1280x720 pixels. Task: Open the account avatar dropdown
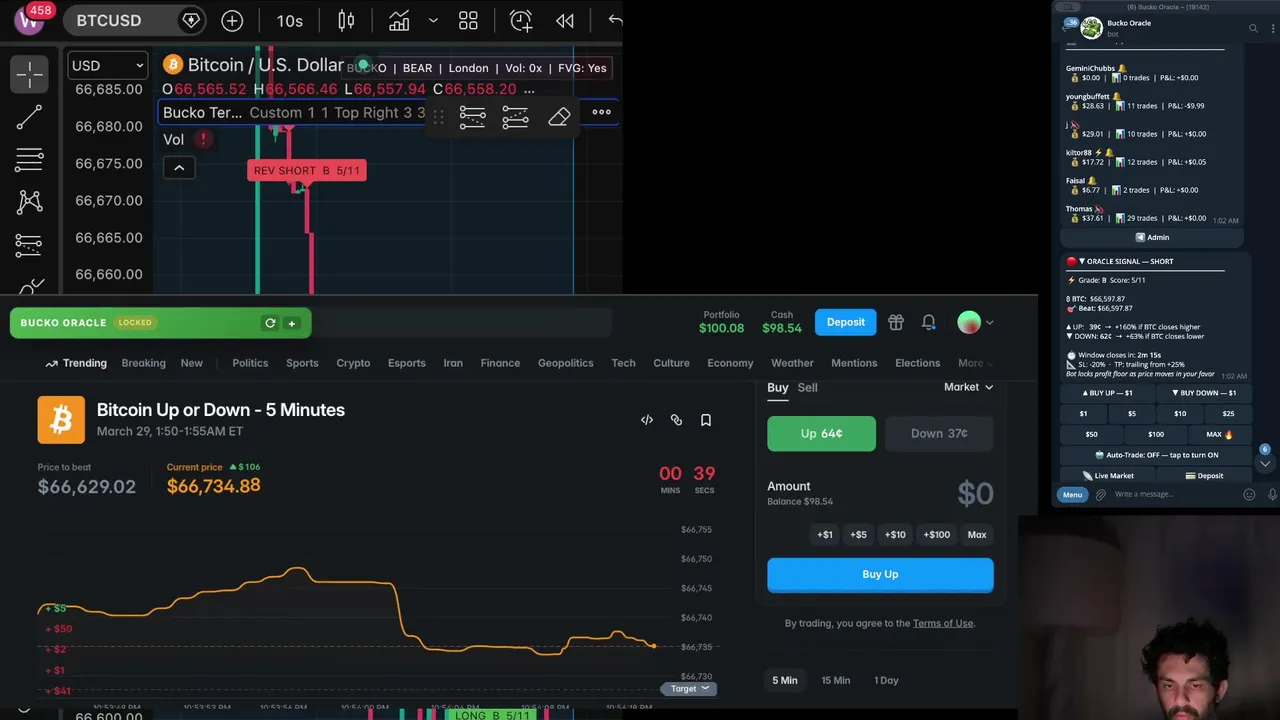click(975, 322)
